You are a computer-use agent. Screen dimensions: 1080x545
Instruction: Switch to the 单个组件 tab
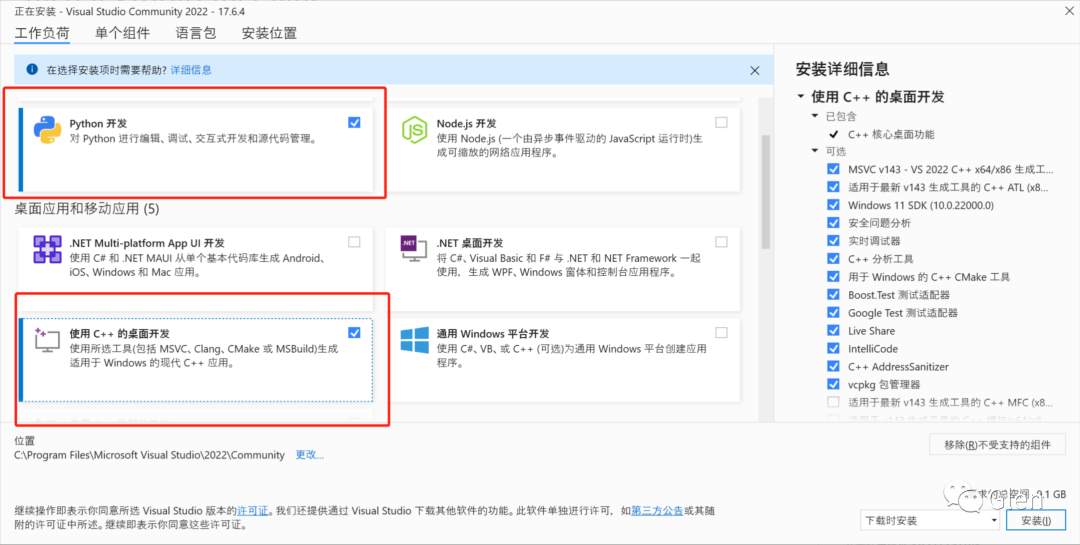123,32
